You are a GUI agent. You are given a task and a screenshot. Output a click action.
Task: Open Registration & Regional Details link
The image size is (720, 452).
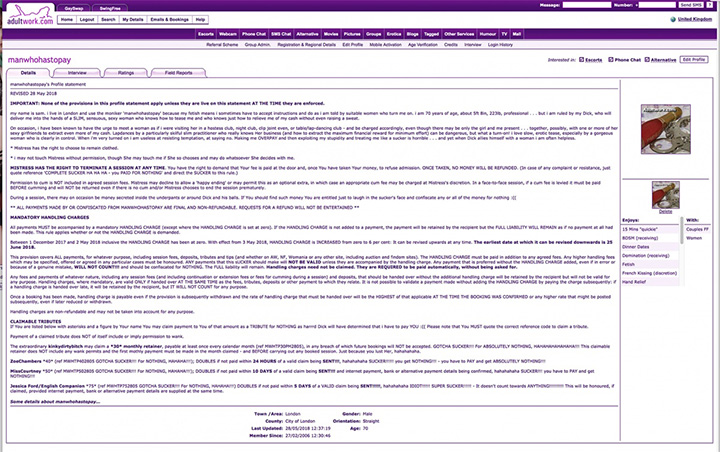pyautogui.click(x=307, y=45)
